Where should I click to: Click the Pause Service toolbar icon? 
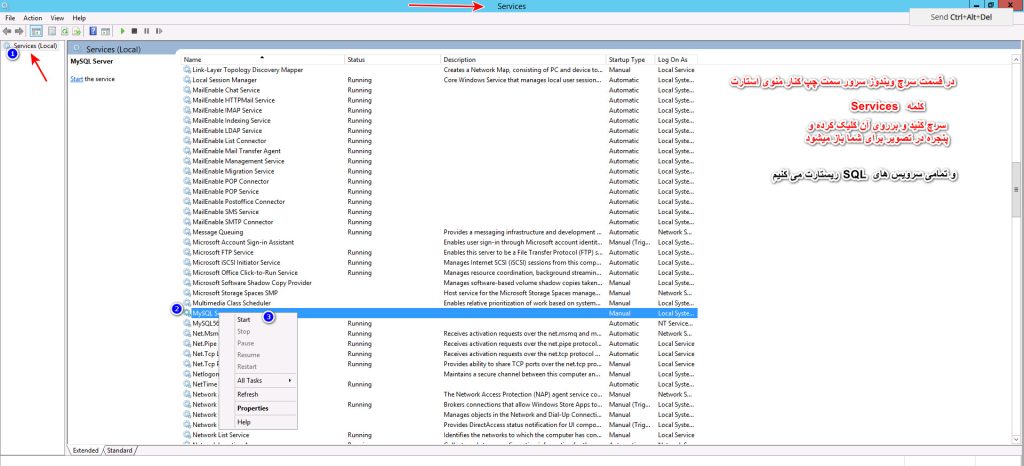point(146,31)
